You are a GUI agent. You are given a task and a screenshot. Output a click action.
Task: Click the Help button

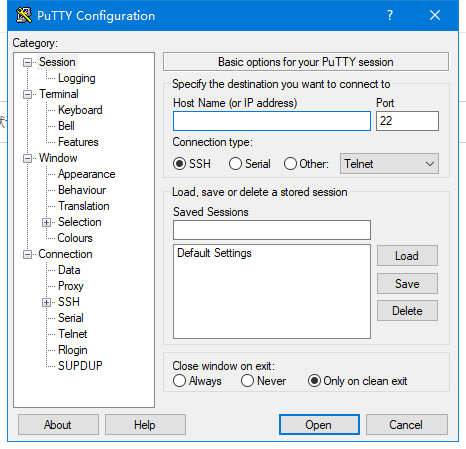pyautogui.click(x=145, y=425)
